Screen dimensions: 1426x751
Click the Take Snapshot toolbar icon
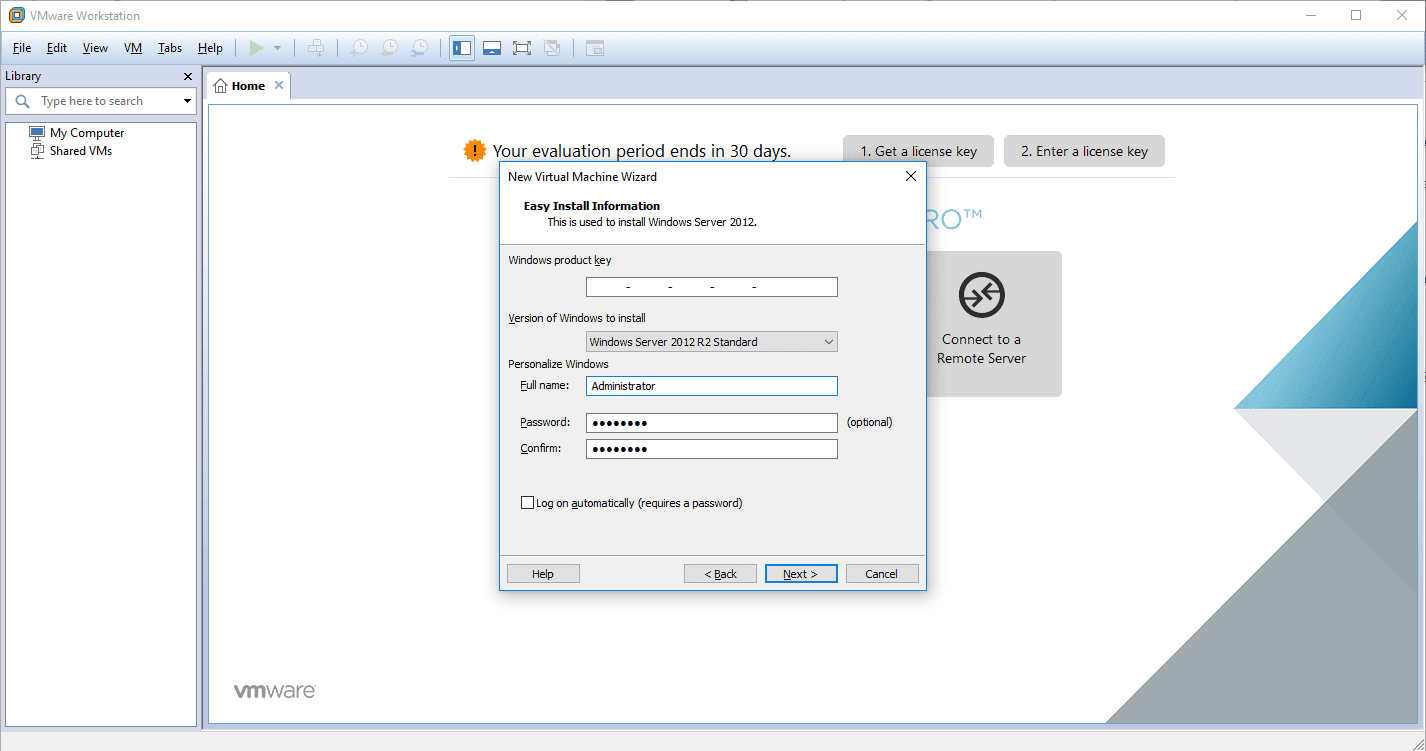(x=359, y=48)
